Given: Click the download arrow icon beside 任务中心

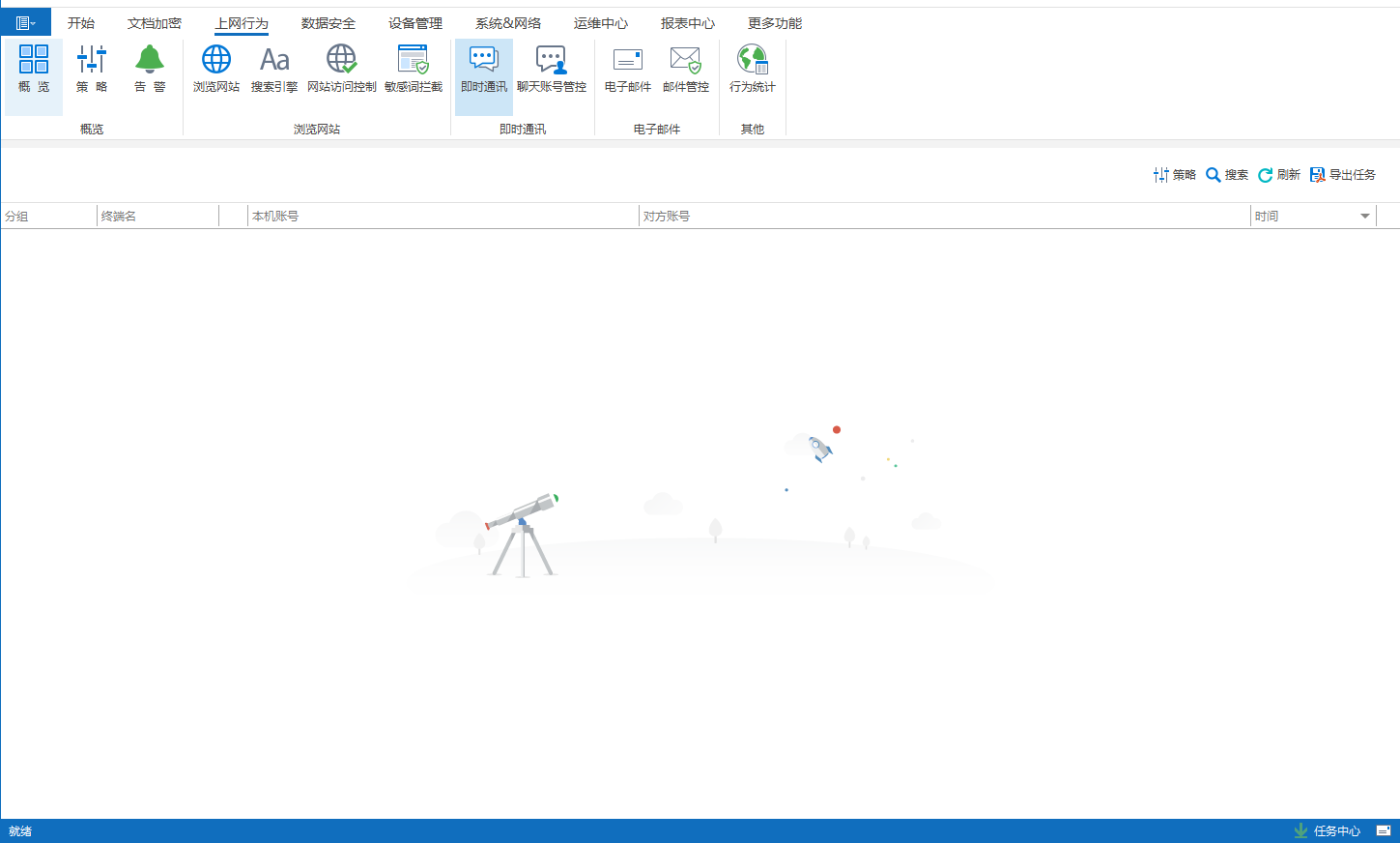Looking at the screenshot, I should (1300, 831).
